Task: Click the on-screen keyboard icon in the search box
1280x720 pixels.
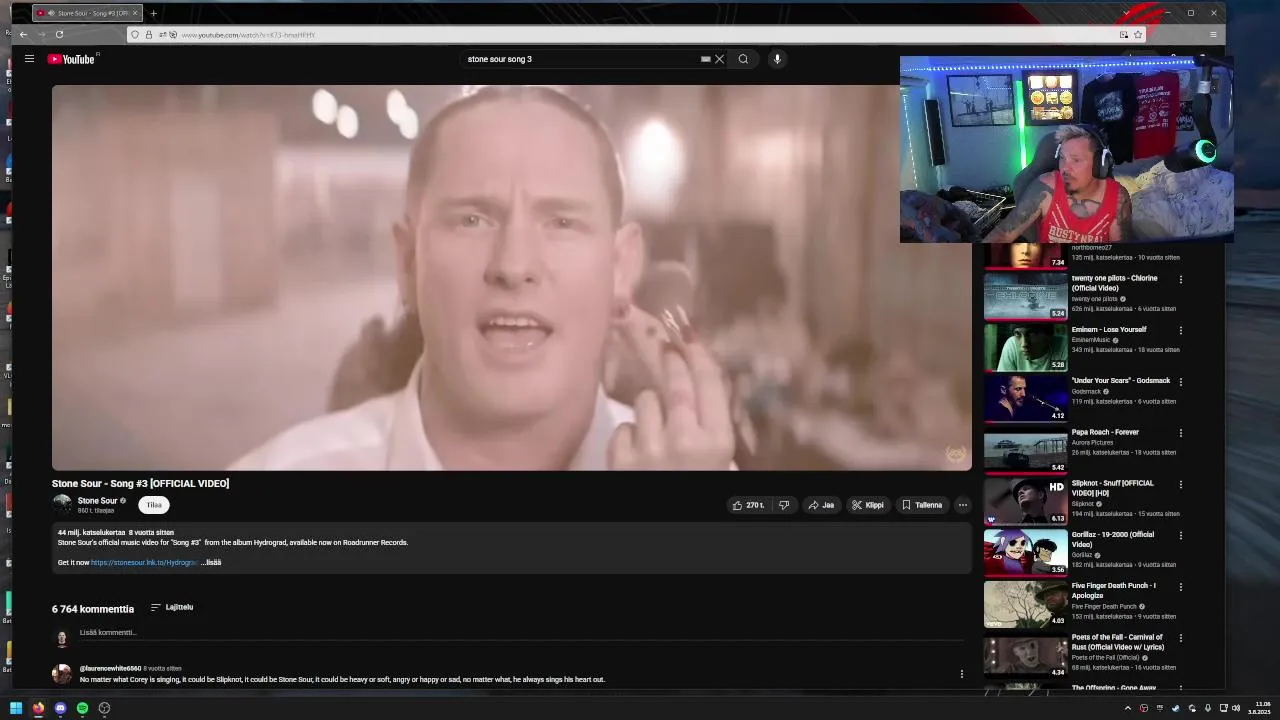Action: click(705, 59)
